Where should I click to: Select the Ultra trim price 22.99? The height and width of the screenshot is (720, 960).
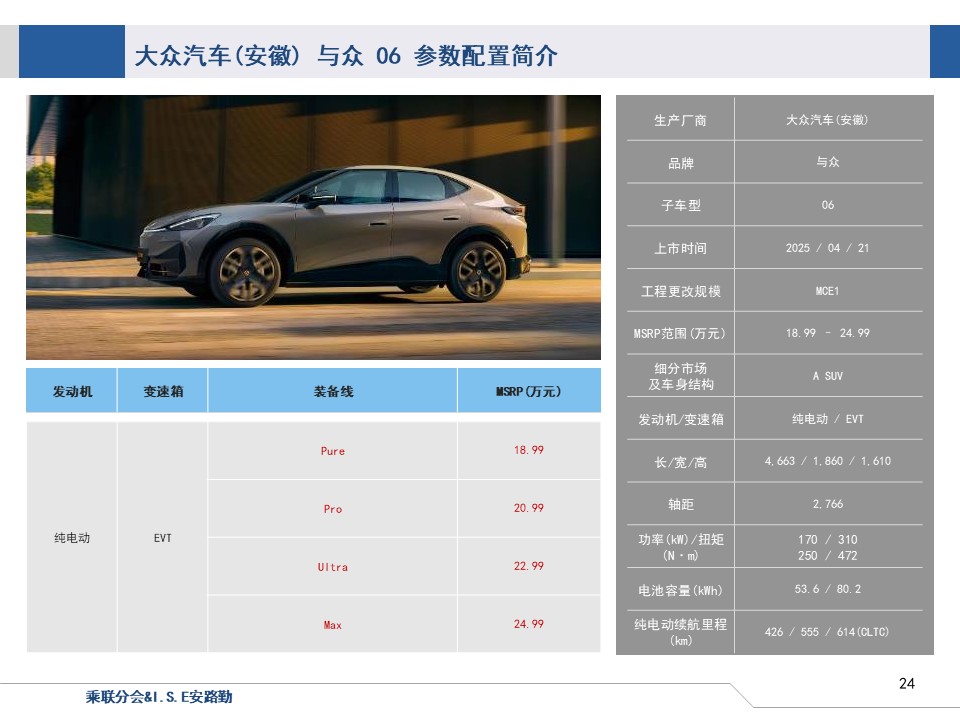[x=529, y=566]
